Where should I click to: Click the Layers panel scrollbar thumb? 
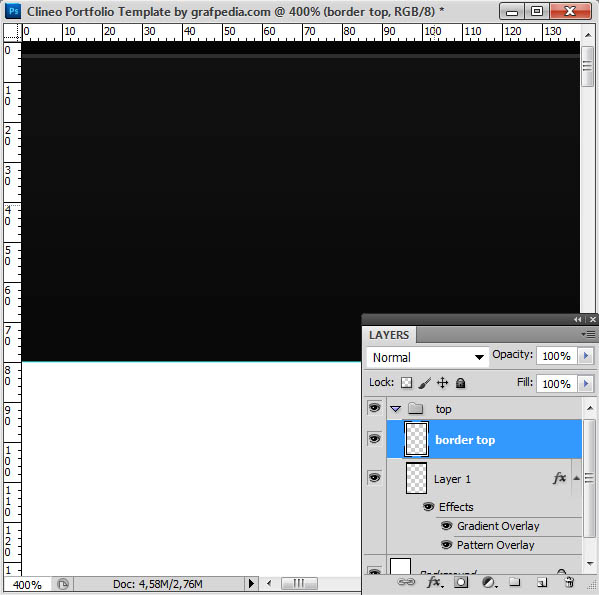pos(589,478)
